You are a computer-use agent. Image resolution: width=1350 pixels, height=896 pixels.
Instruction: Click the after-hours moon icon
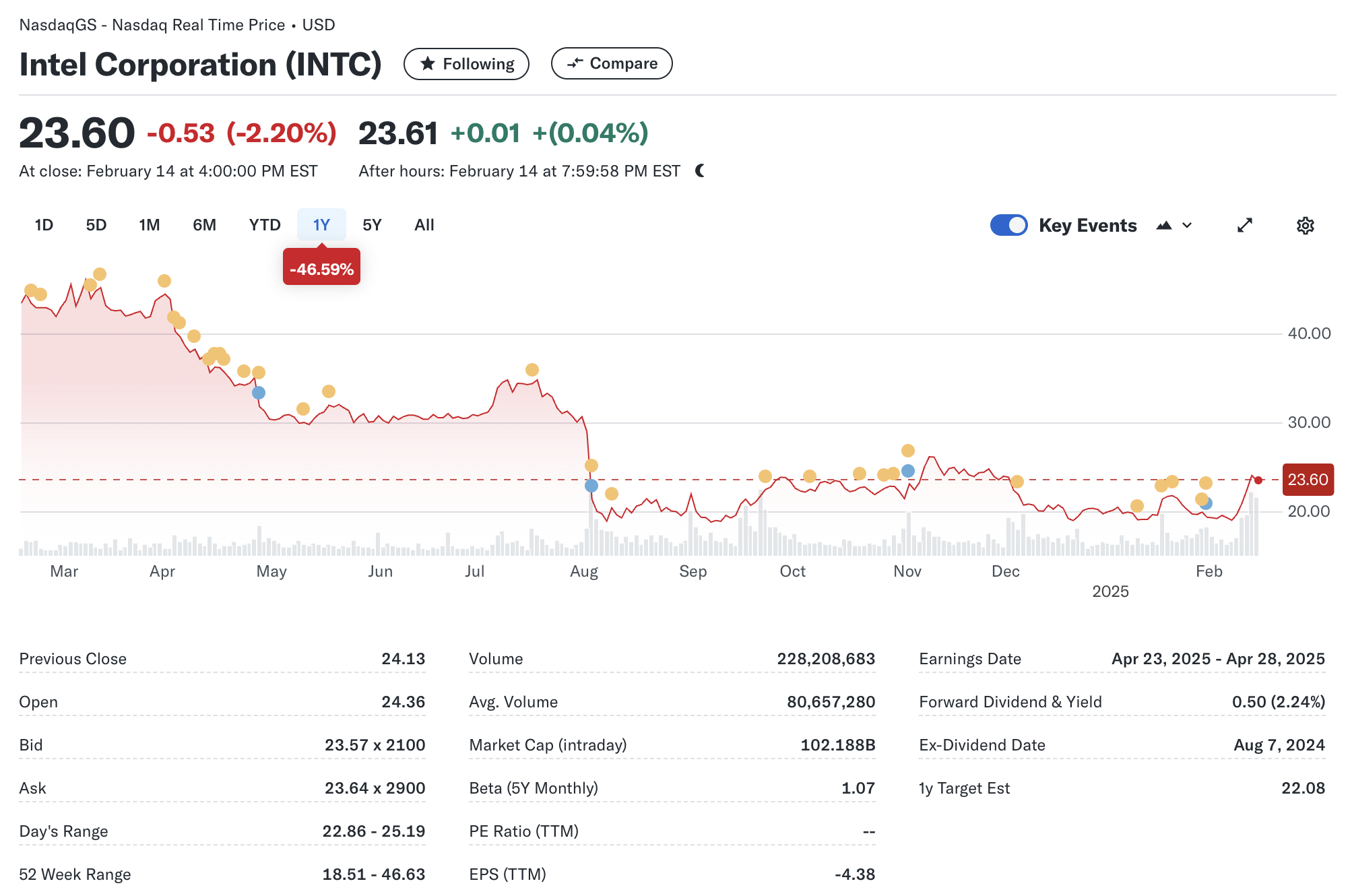click(x=700, y=170)
